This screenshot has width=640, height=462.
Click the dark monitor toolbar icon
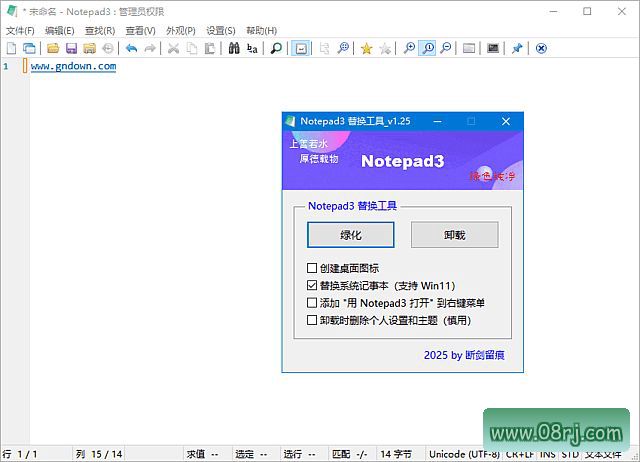point(493,49)
